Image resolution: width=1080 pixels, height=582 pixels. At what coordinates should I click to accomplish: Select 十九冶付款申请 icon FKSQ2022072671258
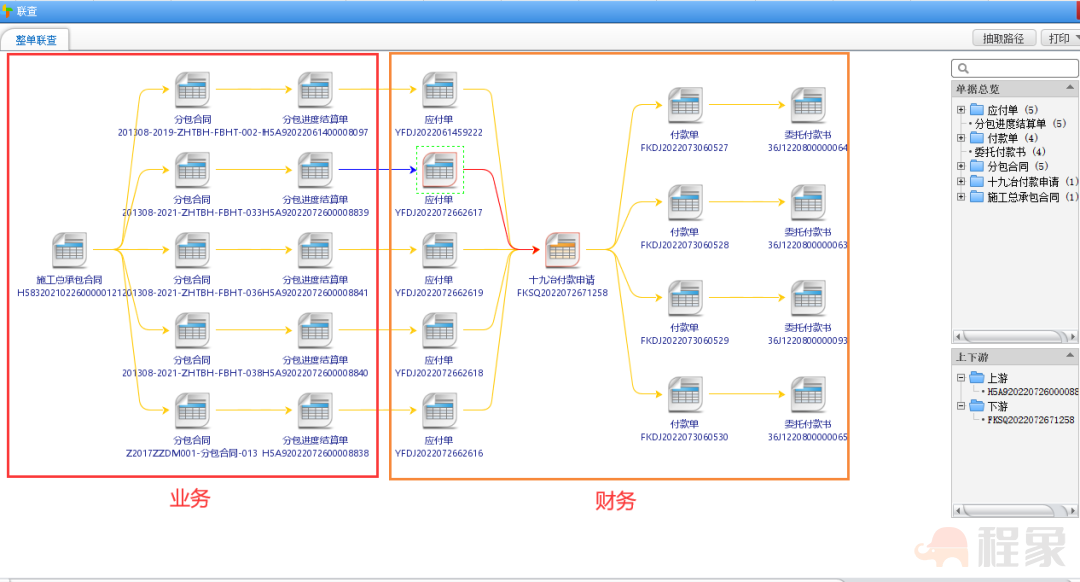pos(562,250)
